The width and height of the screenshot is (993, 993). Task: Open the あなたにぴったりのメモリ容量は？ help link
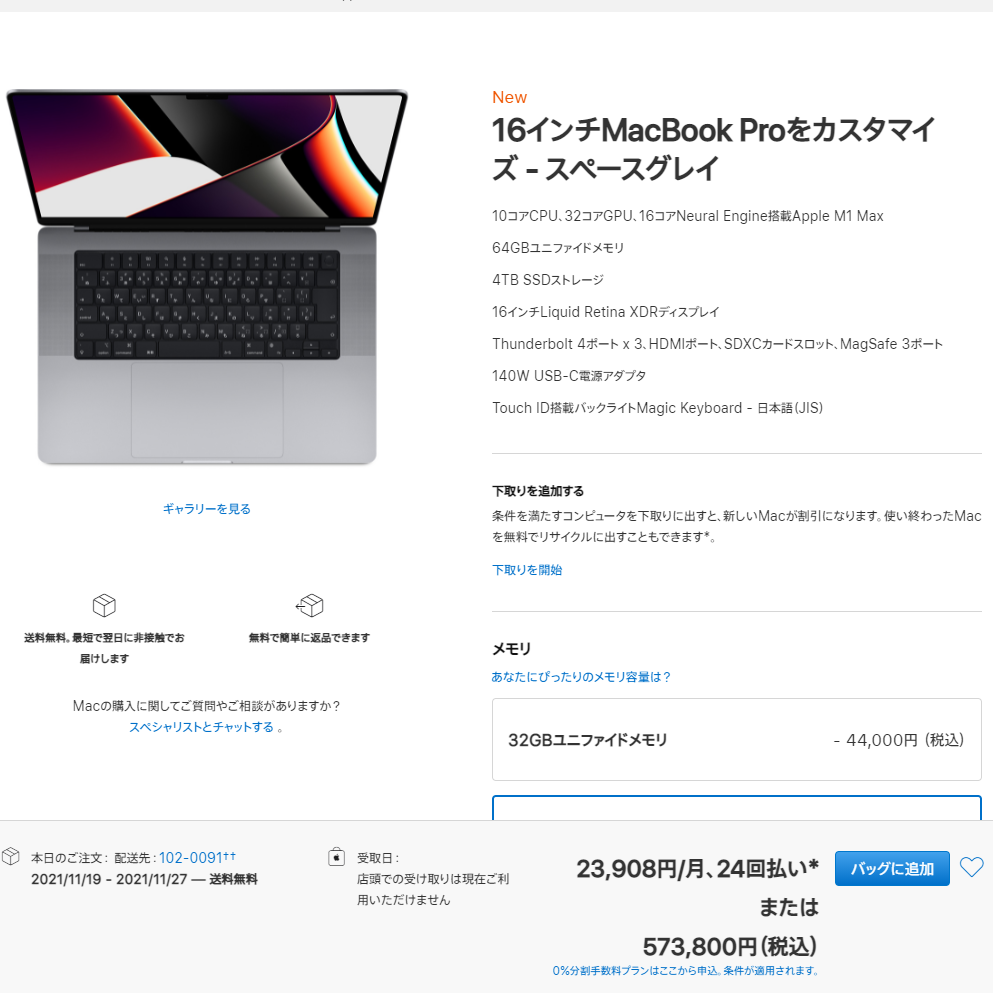[581, 677]
